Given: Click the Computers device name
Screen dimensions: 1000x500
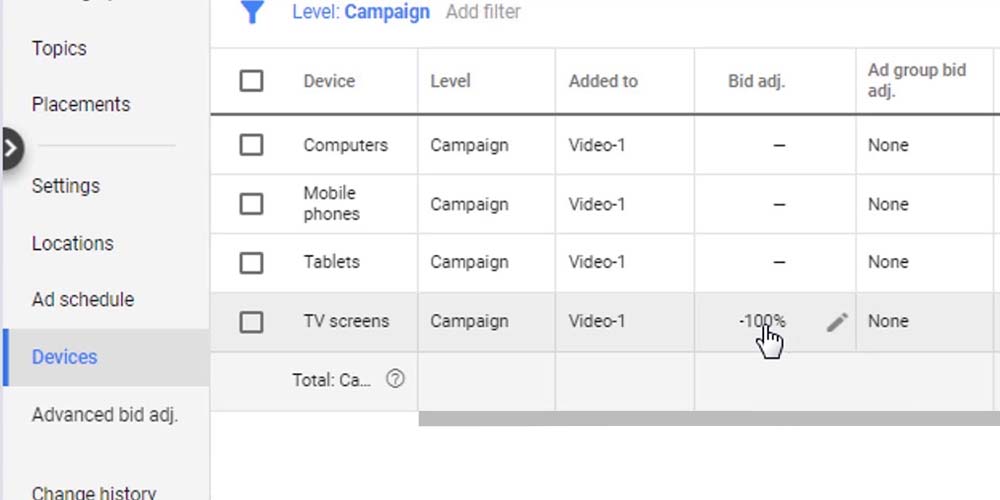Looking at the screenshot, I should point(346,145).
